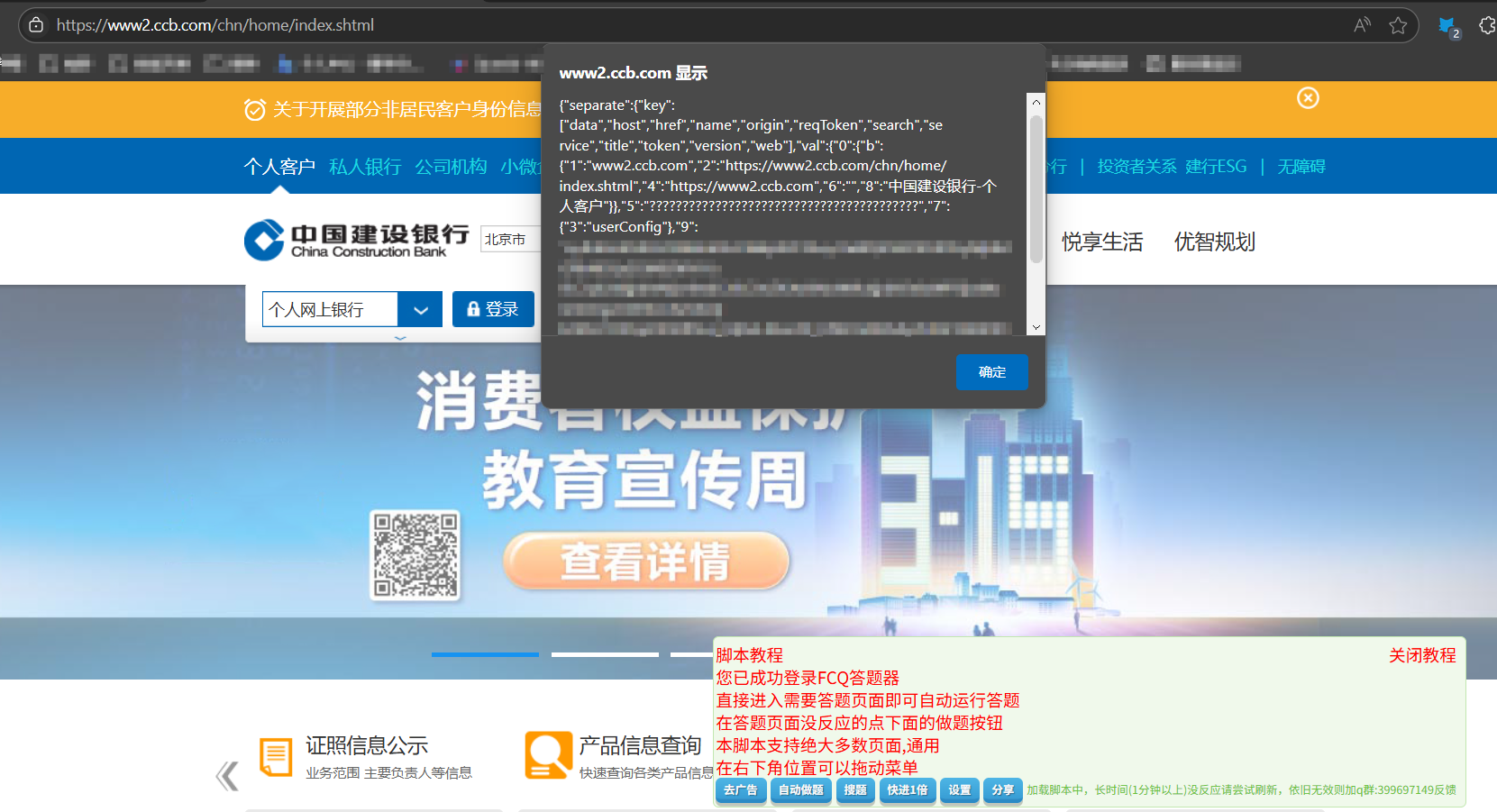Image resolution: width=1497 pixels, height=812 pixels.
Task: Expand the small chevron below login box
Action: tap(400, 338)
